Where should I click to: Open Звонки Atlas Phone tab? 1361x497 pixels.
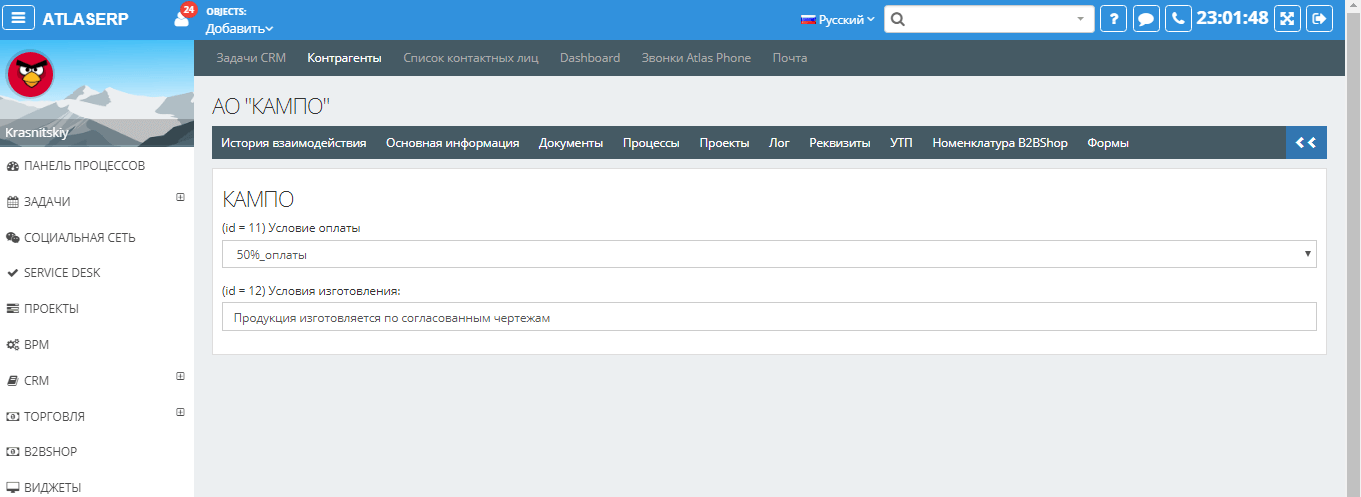pyautogui.click(x=696, y=58)
